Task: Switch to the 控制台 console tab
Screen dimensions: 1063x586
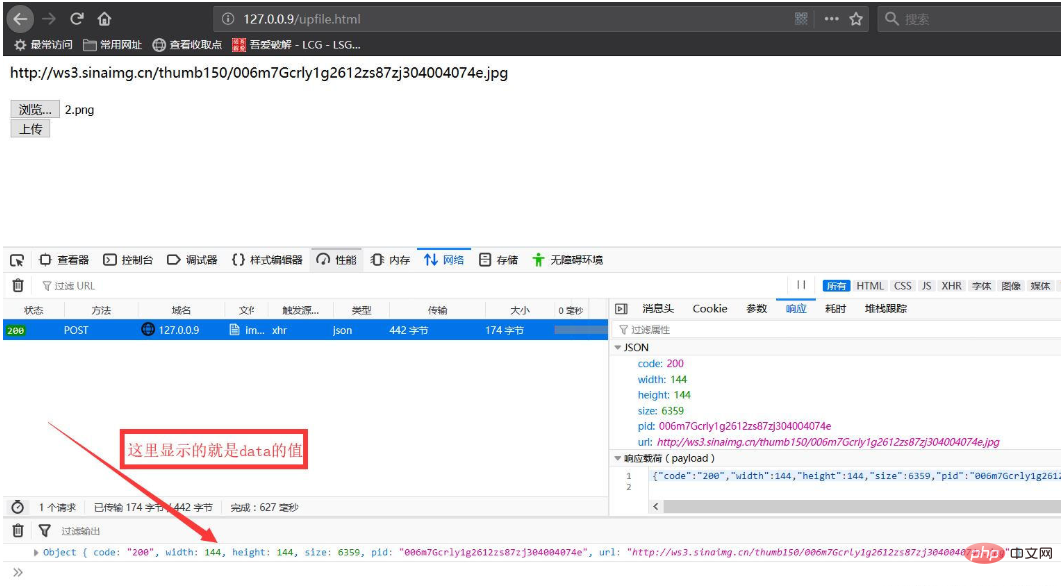Action: pyautogui.click(x=128, y=260)
